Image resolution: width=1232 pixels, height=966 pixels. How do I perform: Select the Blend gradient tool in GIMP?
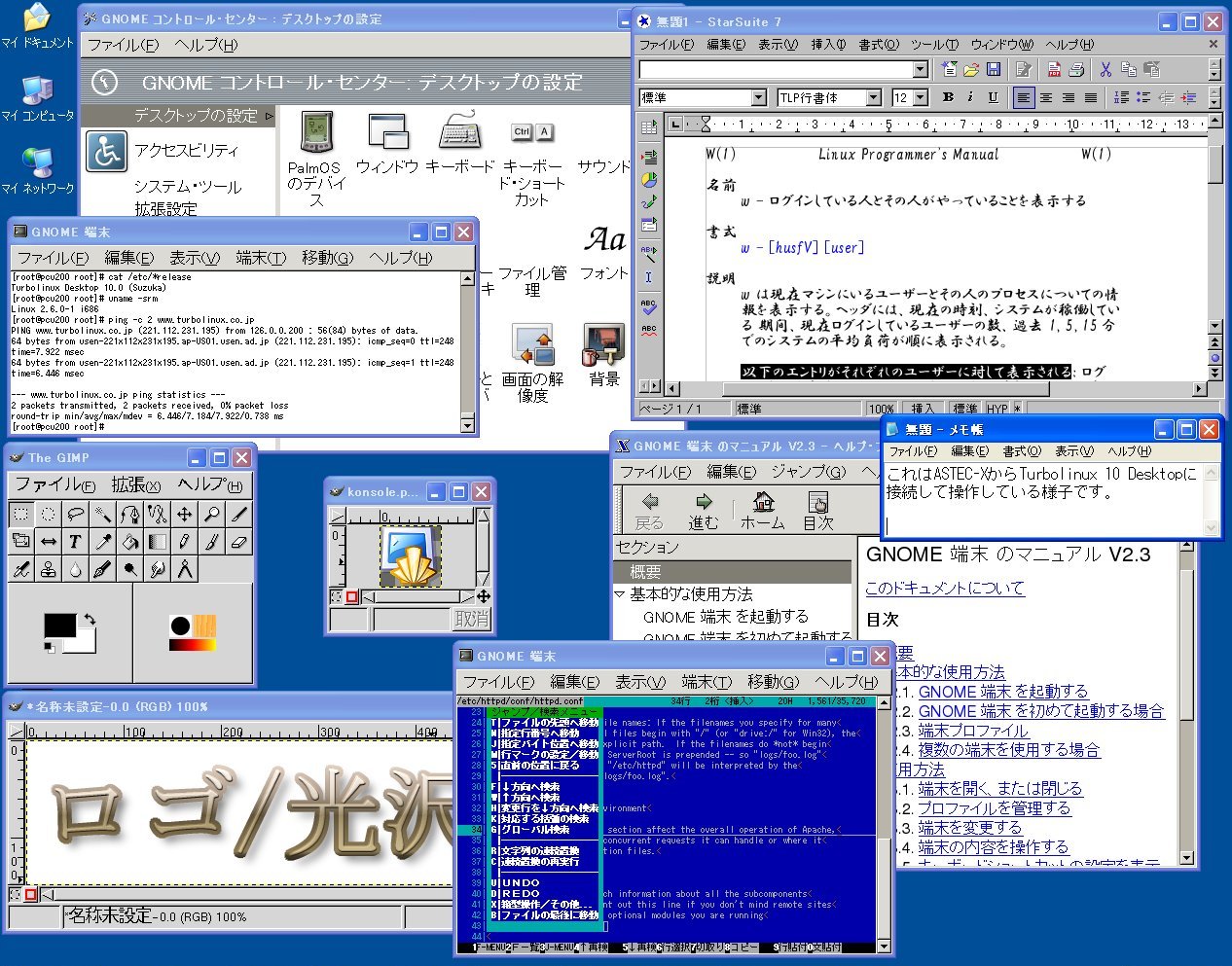point(157,541)
